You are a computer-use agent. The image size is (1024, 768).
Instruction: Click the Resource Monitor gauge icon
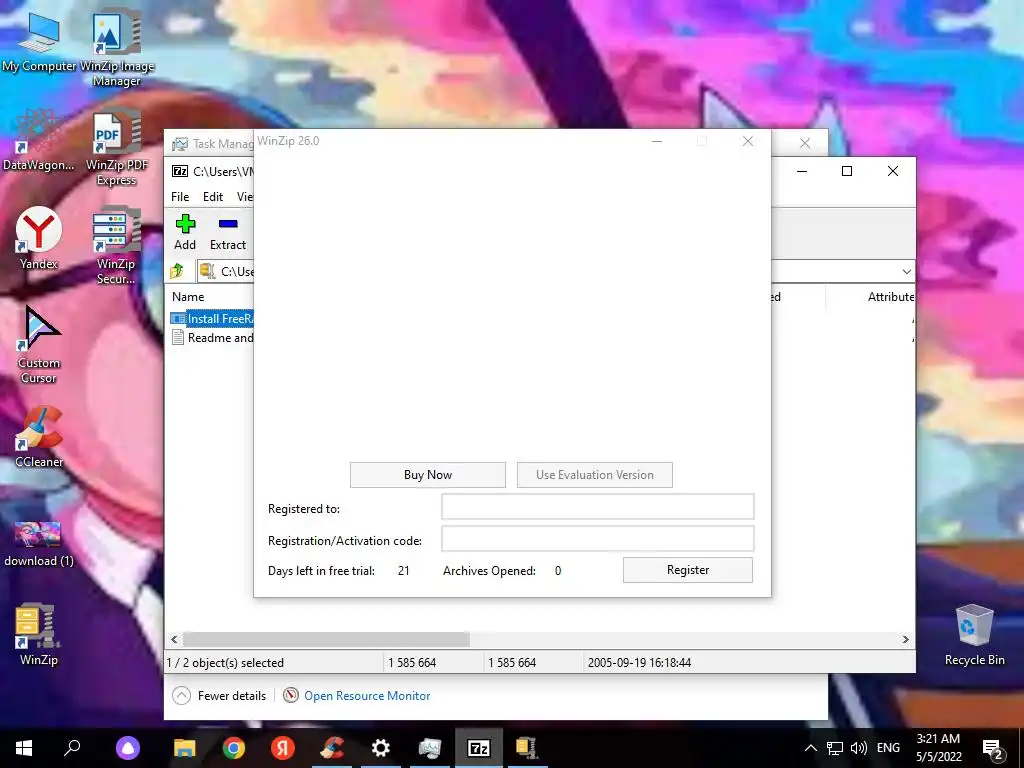point(291,696)
